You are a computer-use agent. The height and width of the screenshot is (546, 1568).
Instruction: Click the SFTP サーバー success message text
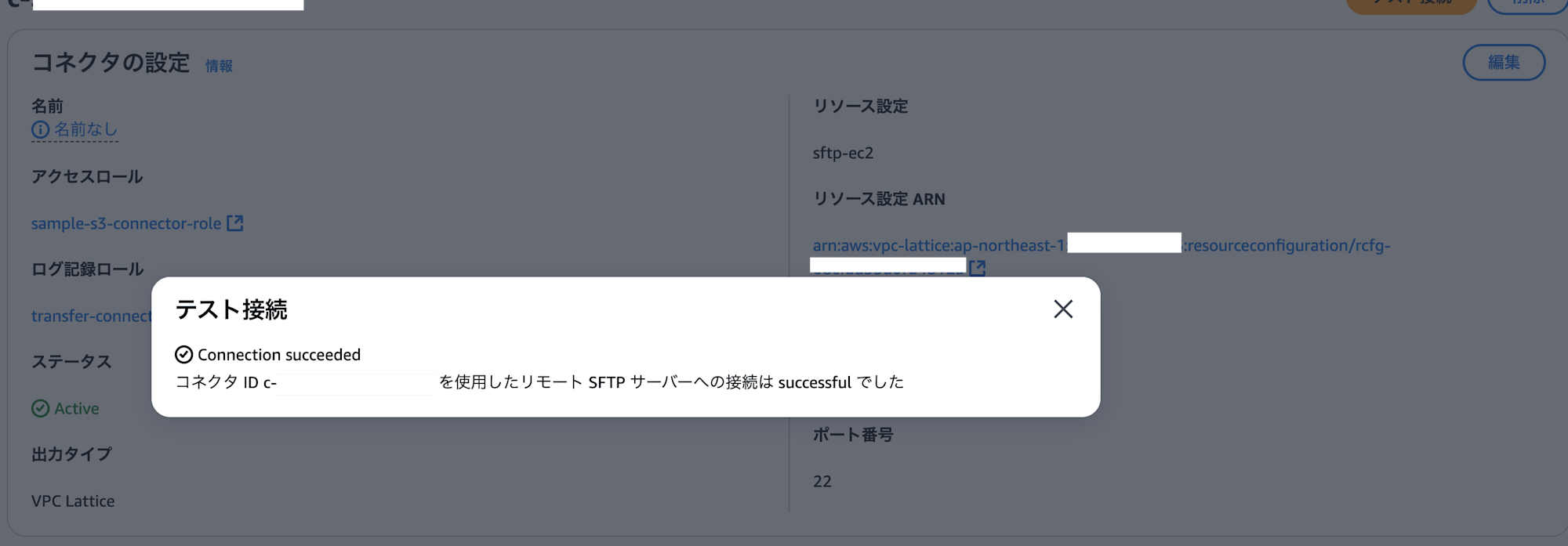(671, 382)
